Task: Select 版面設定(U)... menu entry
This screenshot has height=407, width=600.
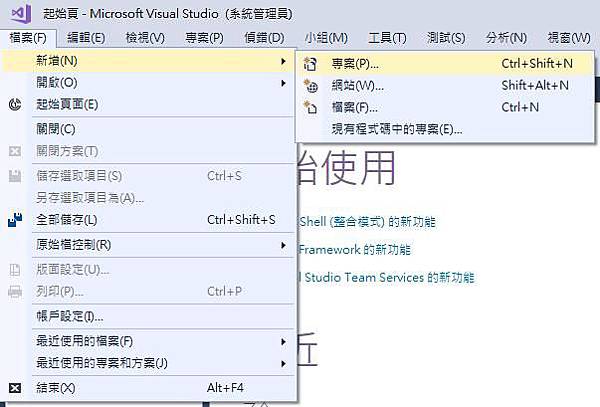Action: point(148,270)
